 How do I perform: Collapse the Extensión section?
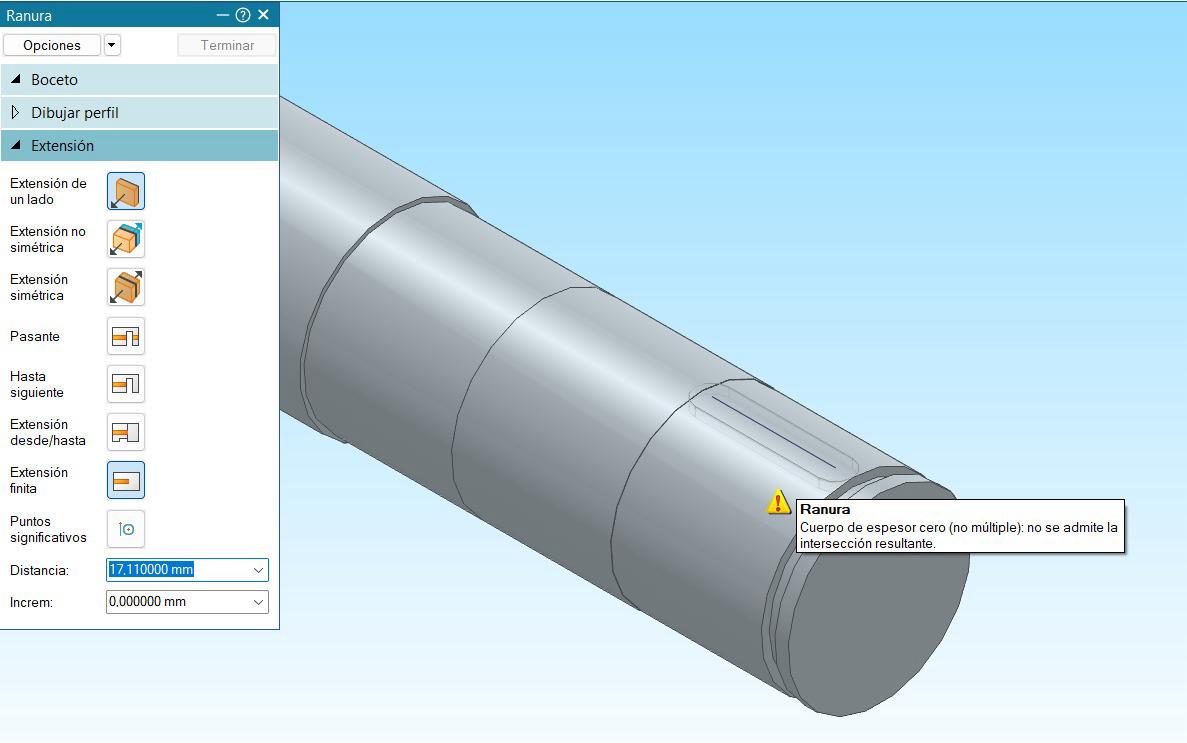coord(16,146)
